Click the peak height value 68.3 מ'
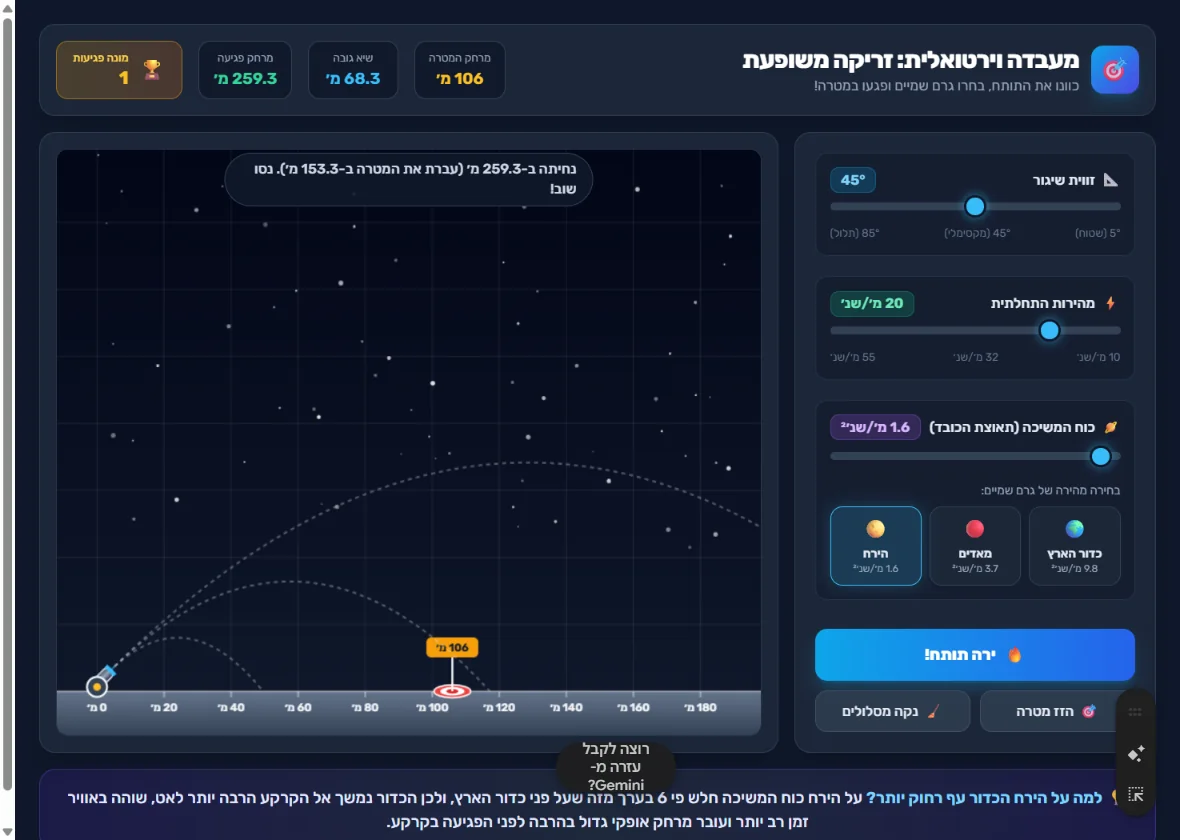The height and width of the screenshot is (840, 1180). pyautogui.click(x=353, y=78)
